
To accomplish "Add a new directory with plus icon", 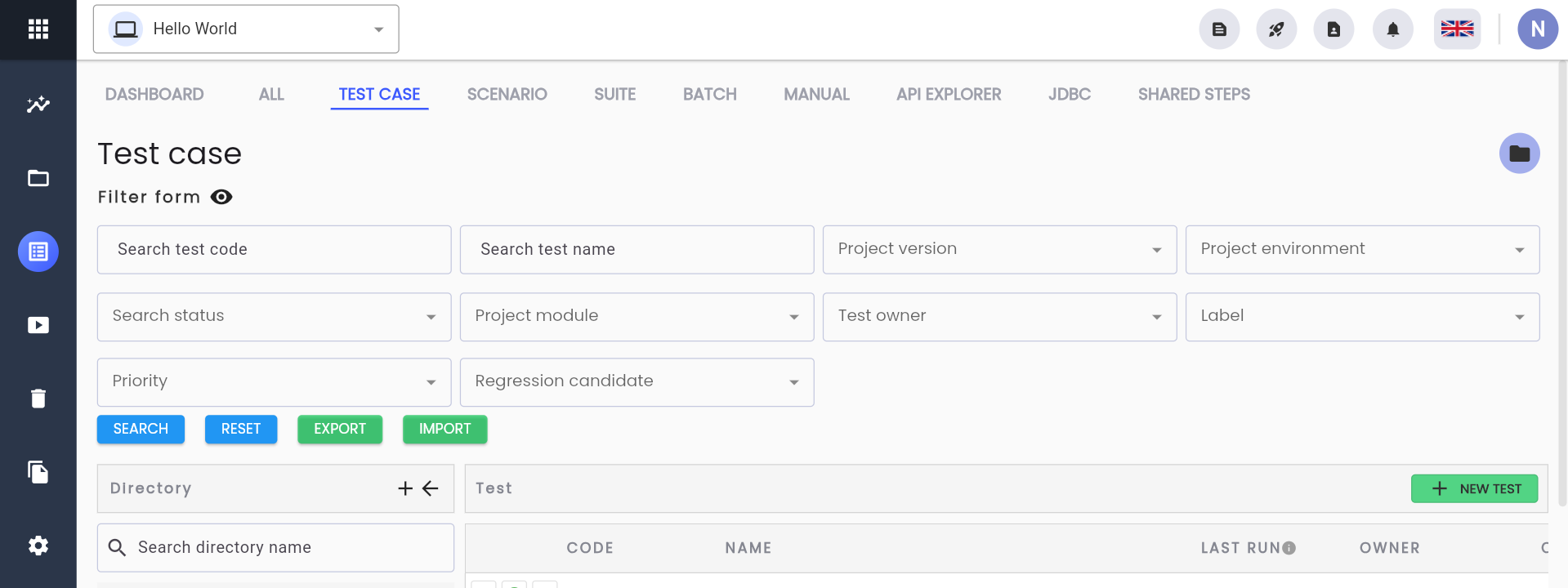I will pos(405,488).
